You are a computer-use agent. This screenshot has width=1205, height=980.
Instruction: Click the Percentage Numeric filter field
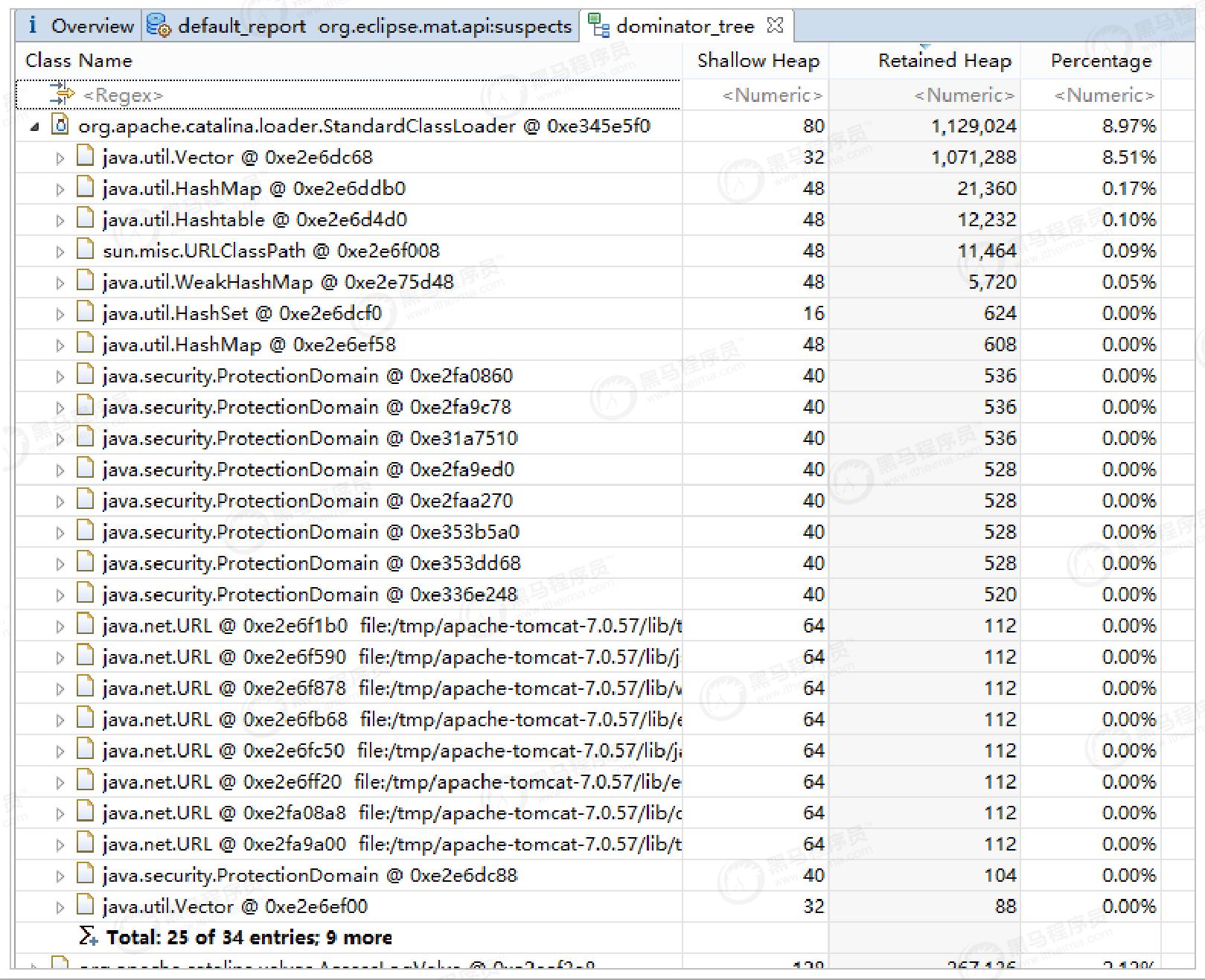(x=1103, y=95)
